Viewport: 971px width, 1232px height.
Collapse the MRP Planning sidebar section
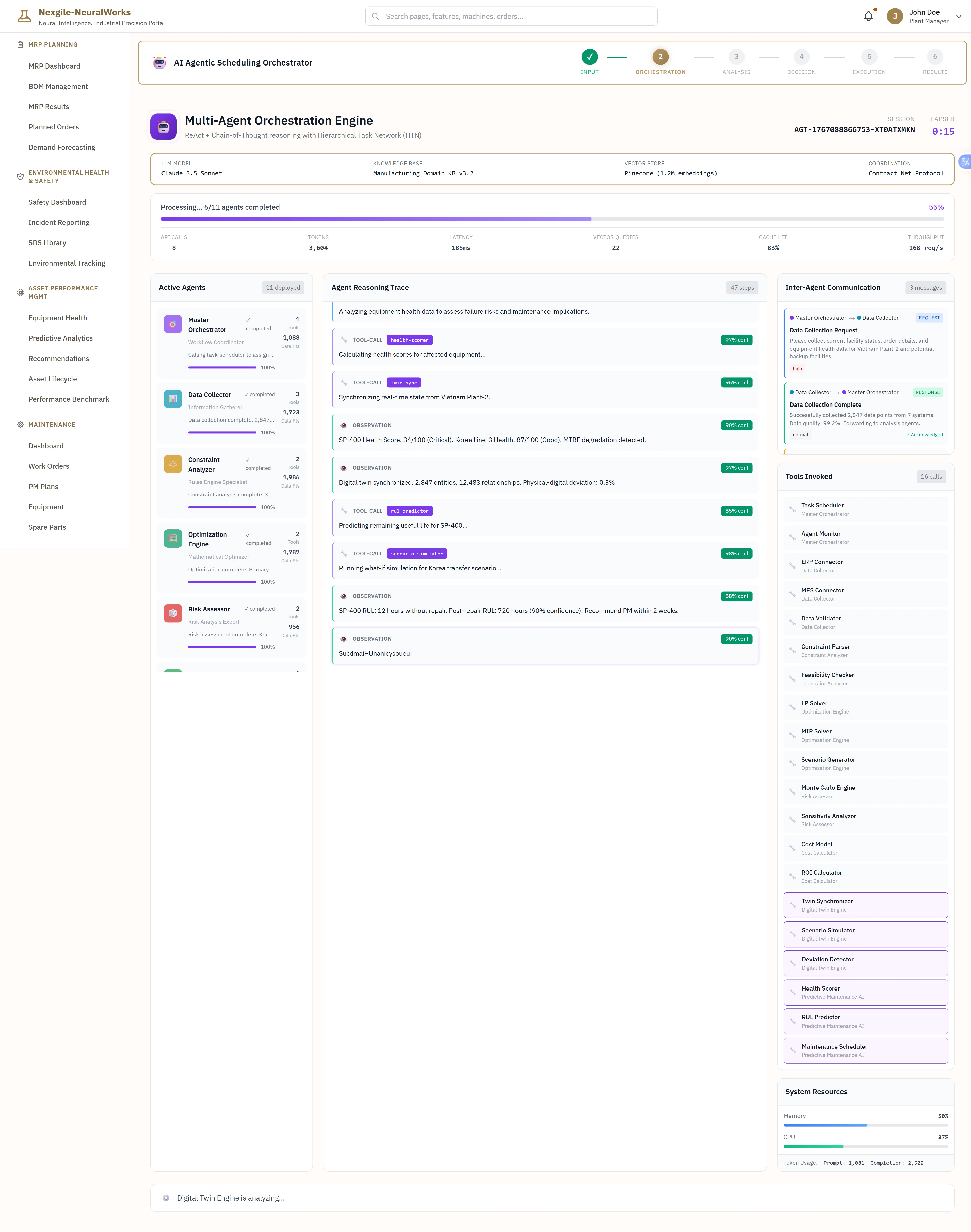point(53,44)
